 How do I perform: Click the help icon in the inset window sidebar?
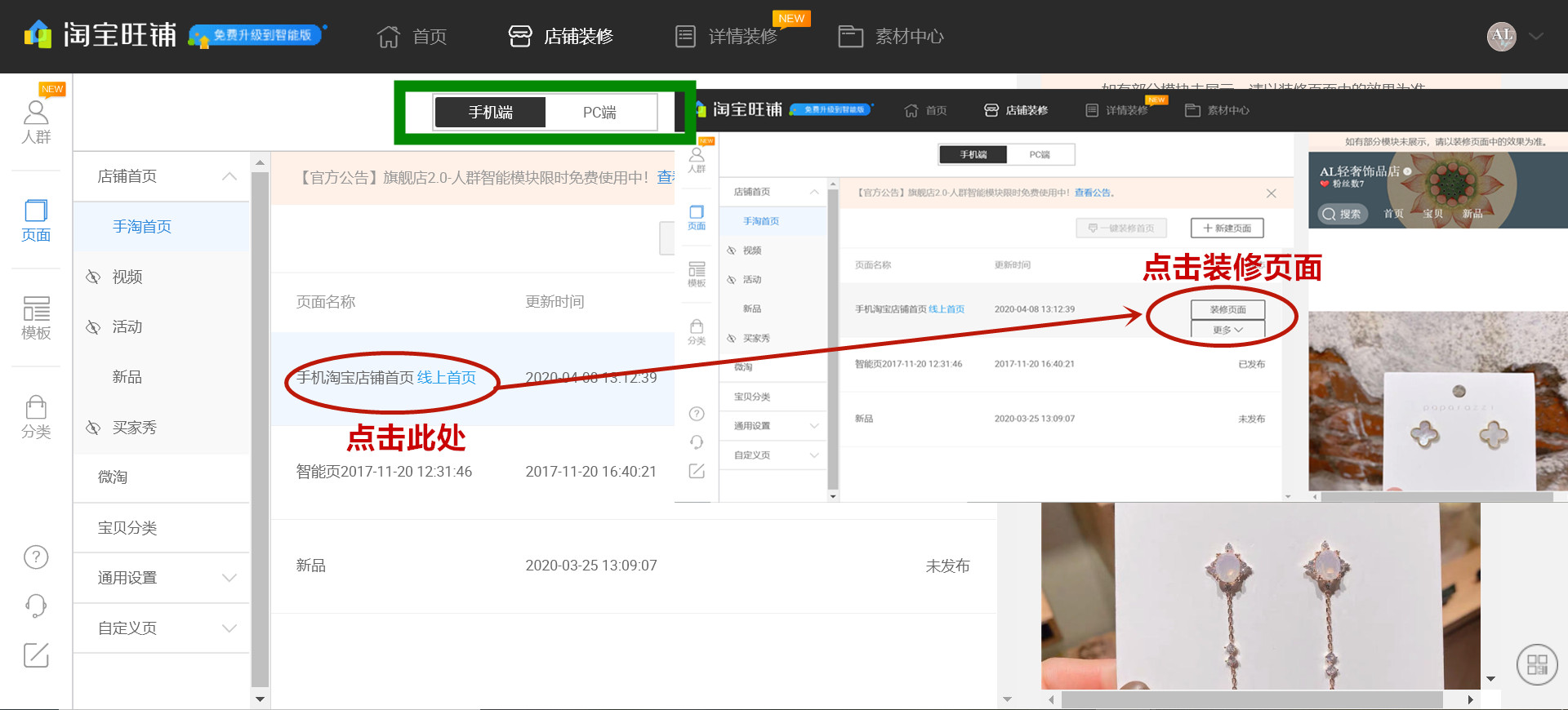(x=697, y=414)
